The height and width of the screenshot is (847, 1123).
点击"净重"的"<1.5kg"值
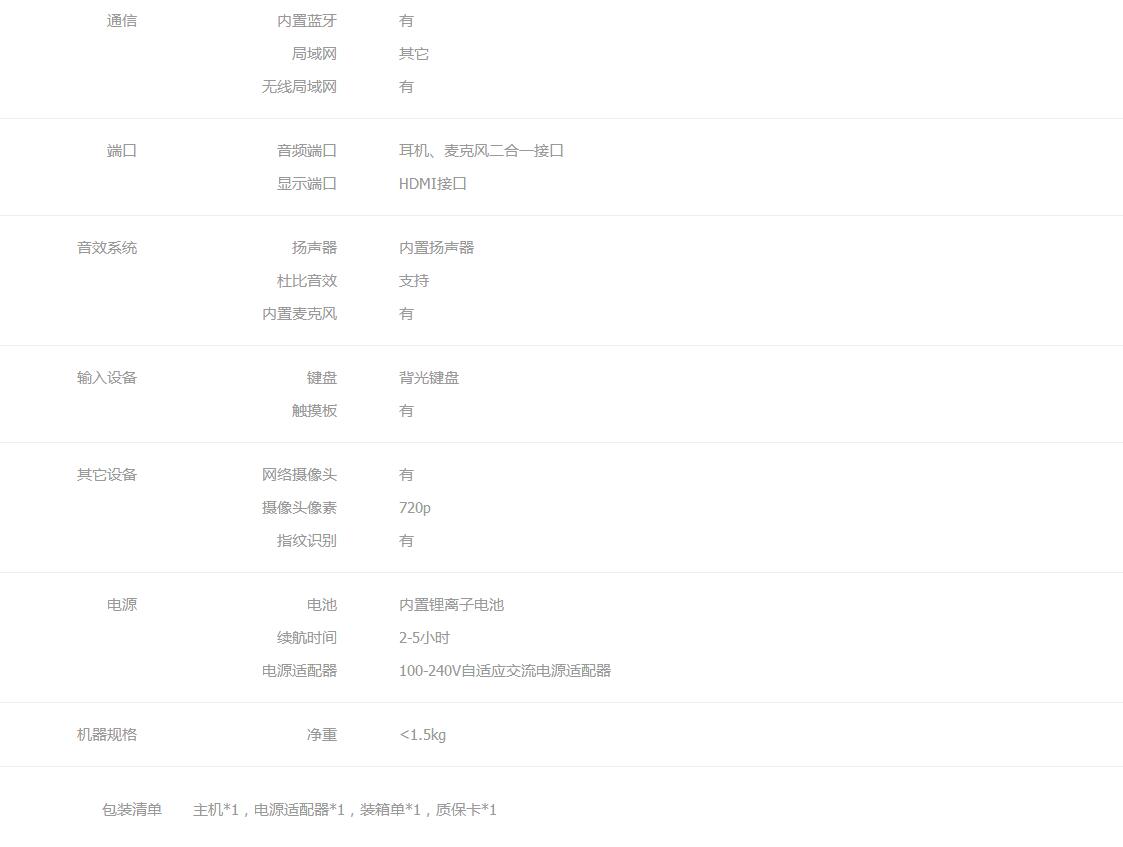[x=423, y=735]
